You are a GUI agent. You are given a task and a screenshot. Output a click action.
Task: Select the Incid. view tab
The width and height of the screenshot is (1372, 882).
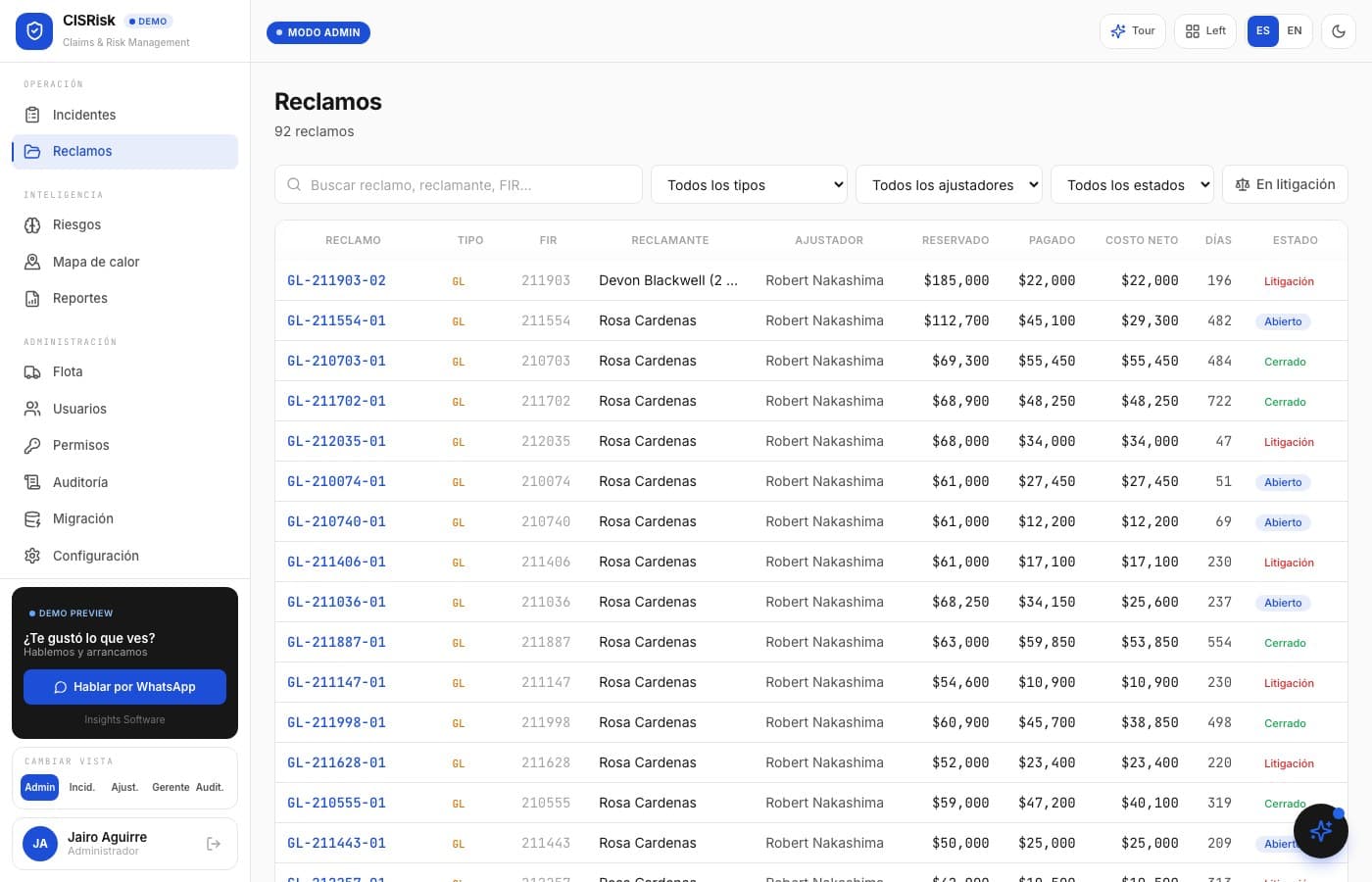(82, 787)
